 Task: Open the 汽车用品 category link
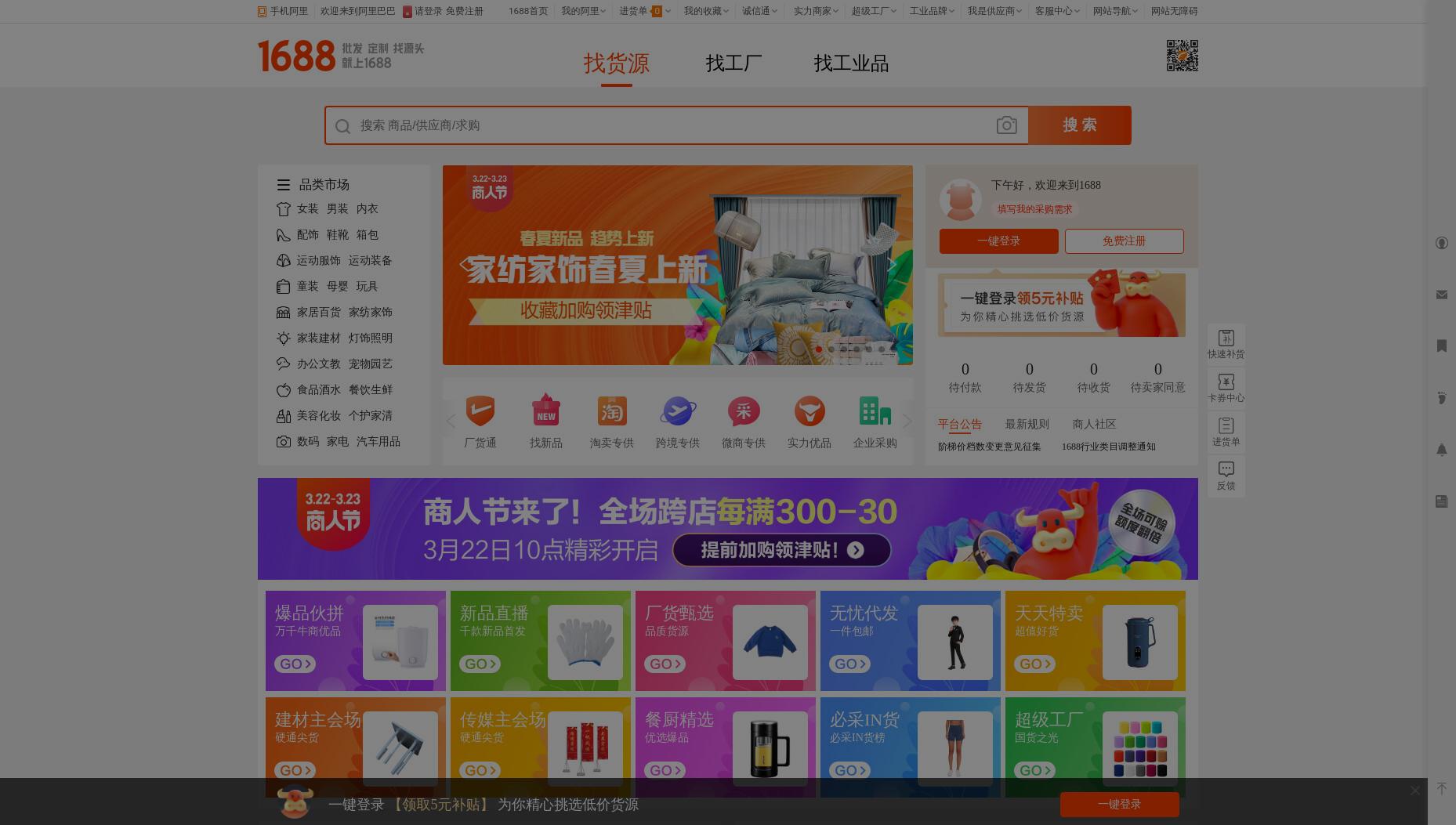[x=378, y=442]
